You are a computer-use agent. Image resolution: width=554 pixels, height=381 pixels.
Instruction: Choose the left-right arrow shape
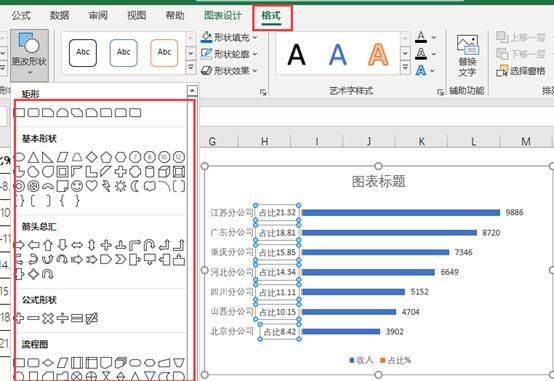pyautogui.click(x=77, y=245)
